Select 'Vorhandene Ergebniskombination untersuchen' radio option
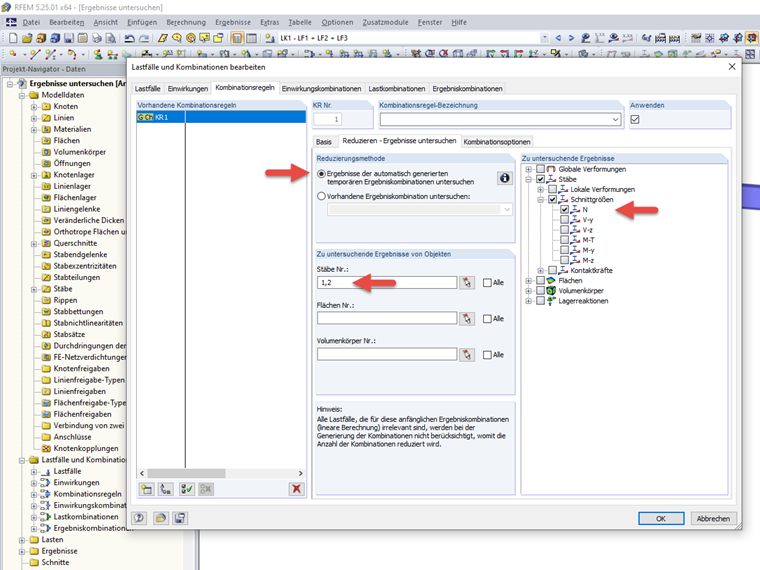Image resolution: width=760 pixels, height=570 pixels. tap(321, 196)
